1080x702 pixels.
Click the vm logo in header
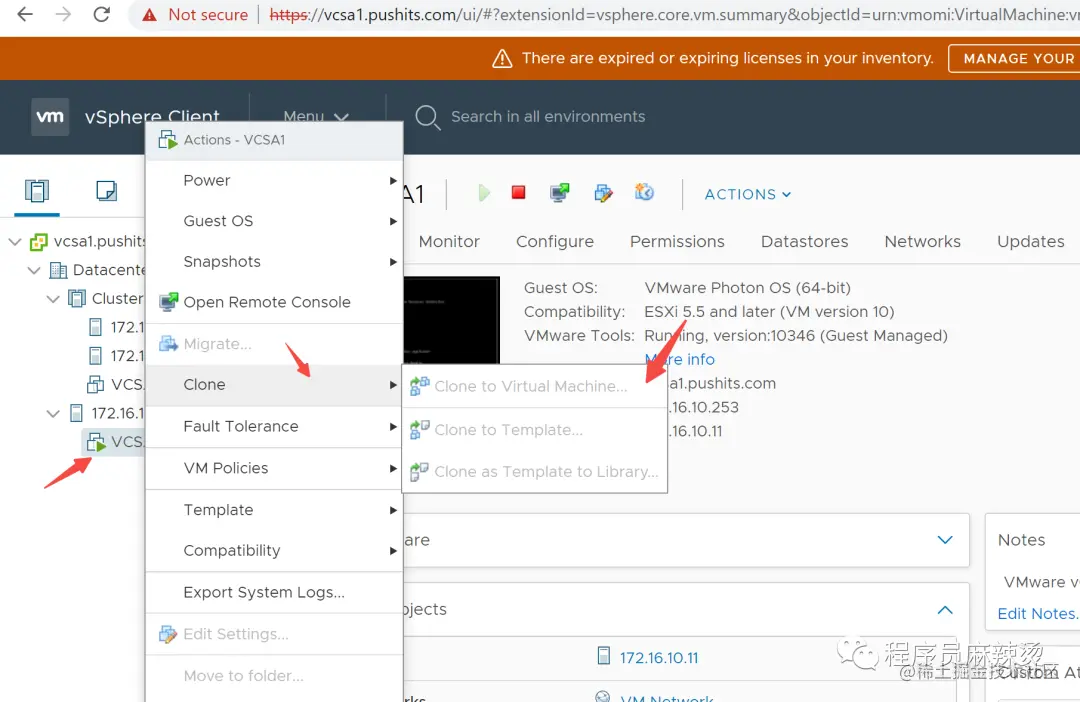point(50,116)
